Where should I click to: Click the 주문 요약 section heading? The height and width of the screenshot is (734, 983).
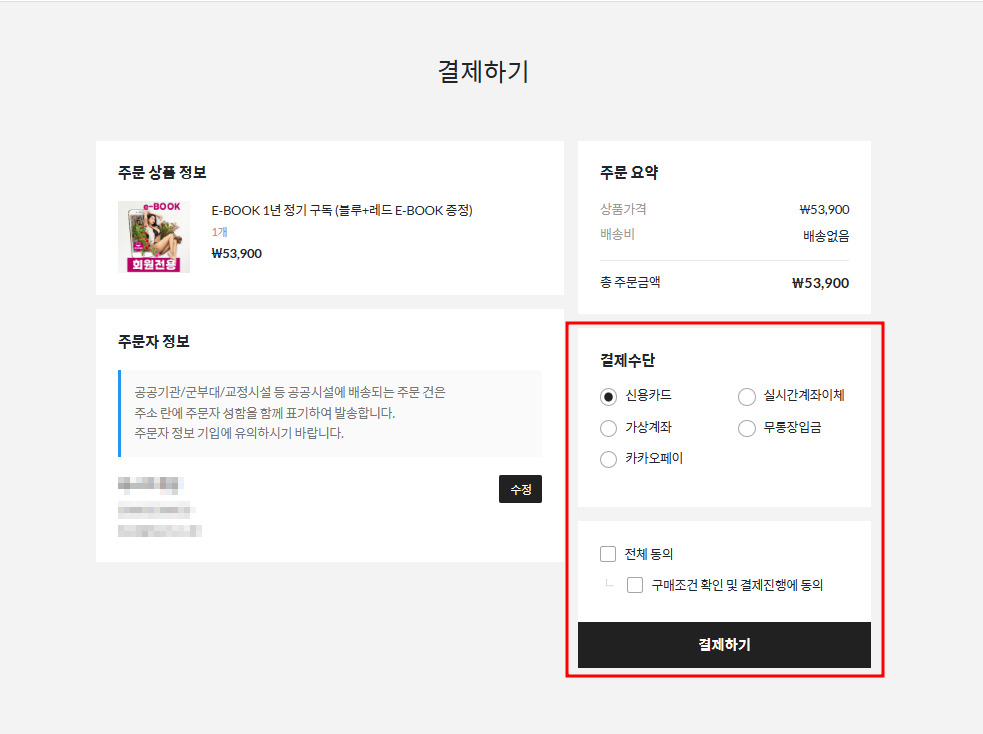coord(629,172)
